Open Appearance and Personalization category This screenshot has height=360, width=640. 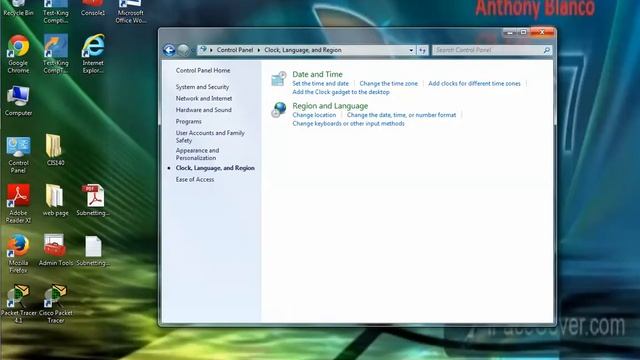pyautogui.click(x=197, y=154)
